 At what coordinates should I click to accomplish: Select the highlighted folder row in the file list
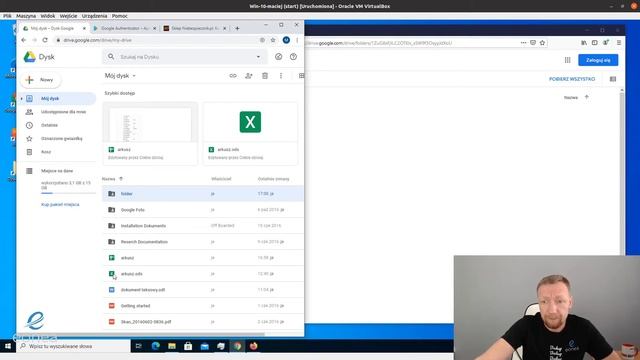tap(202, 193)
